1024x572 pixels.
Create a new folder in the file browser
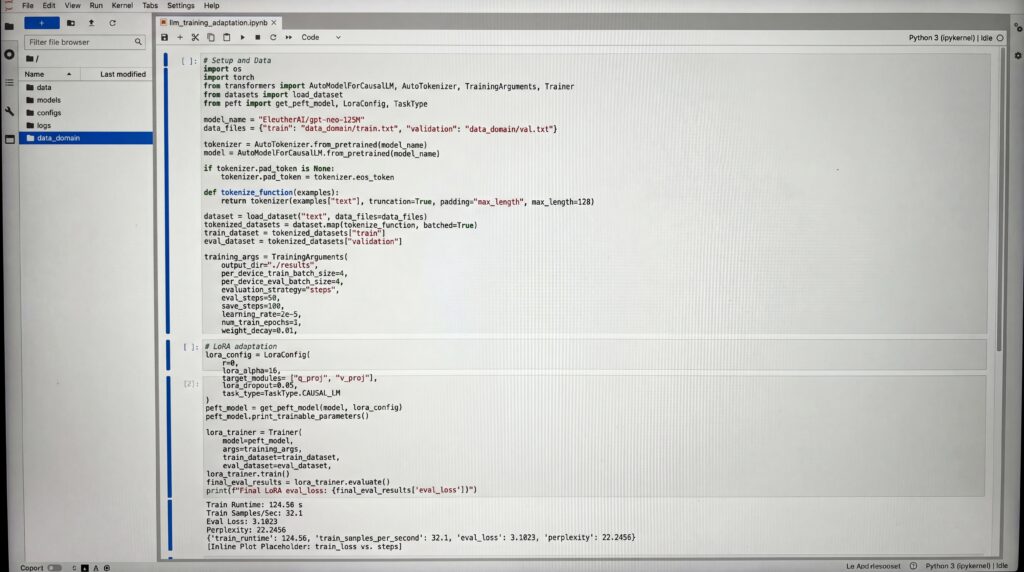71,23
